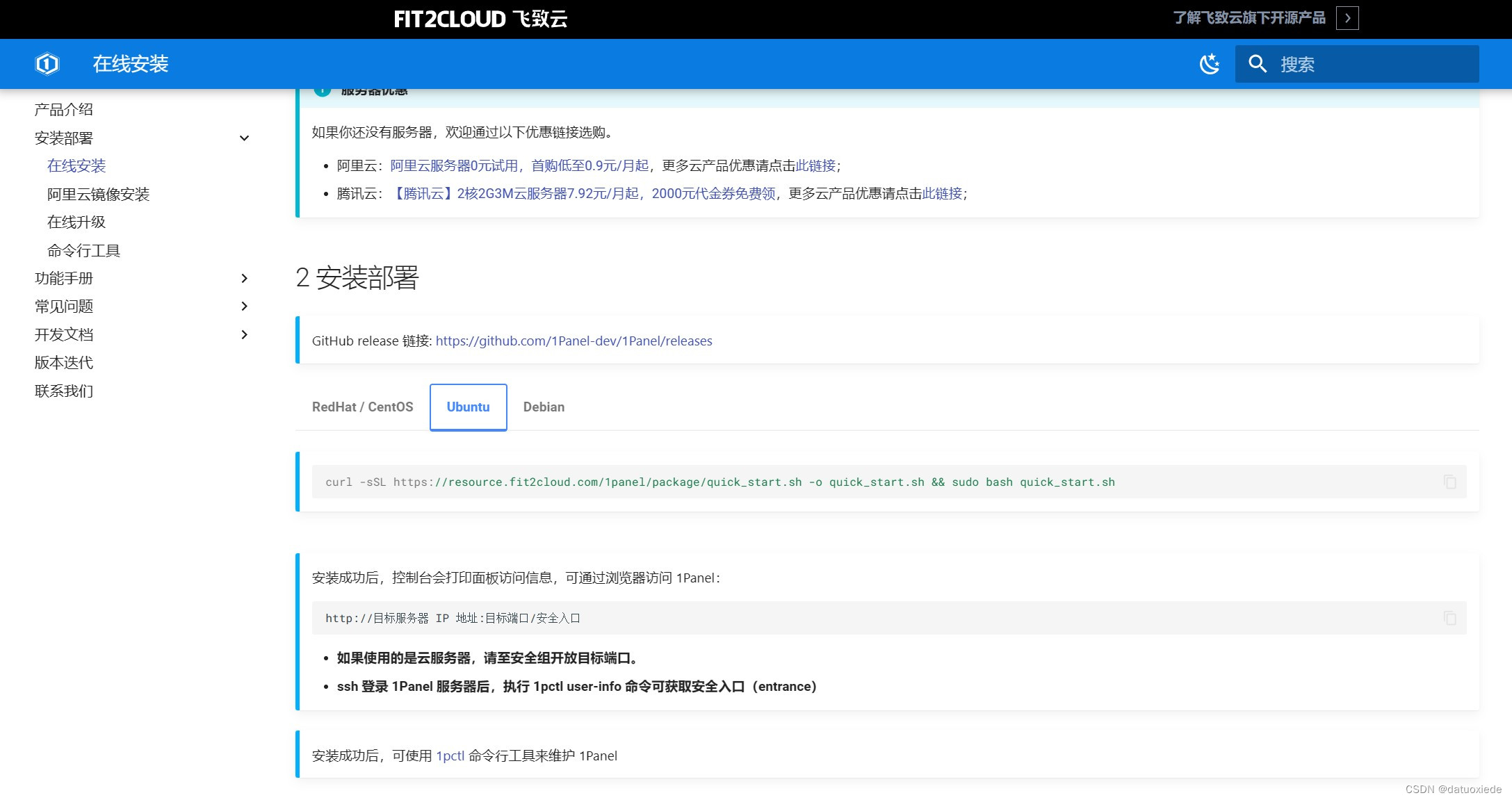Image resolution: width=1512 pixels, height=800 pixels.
Task: Select the Ubuntu tab
Action: [x=468, y=407]
